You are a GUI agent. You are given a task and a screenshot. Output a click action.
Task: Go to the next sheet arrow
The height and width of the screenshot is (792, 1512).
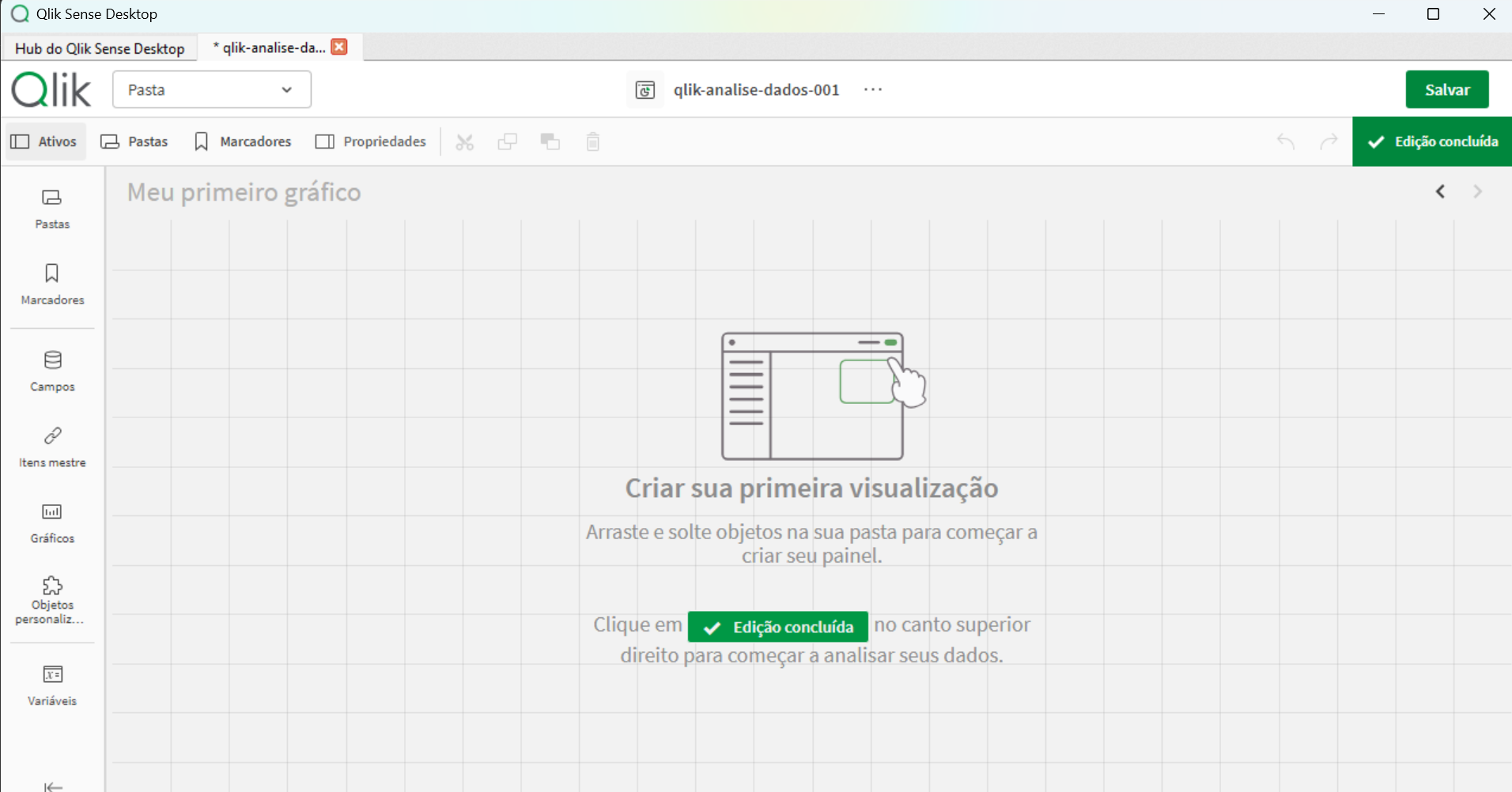(1478, 192)
